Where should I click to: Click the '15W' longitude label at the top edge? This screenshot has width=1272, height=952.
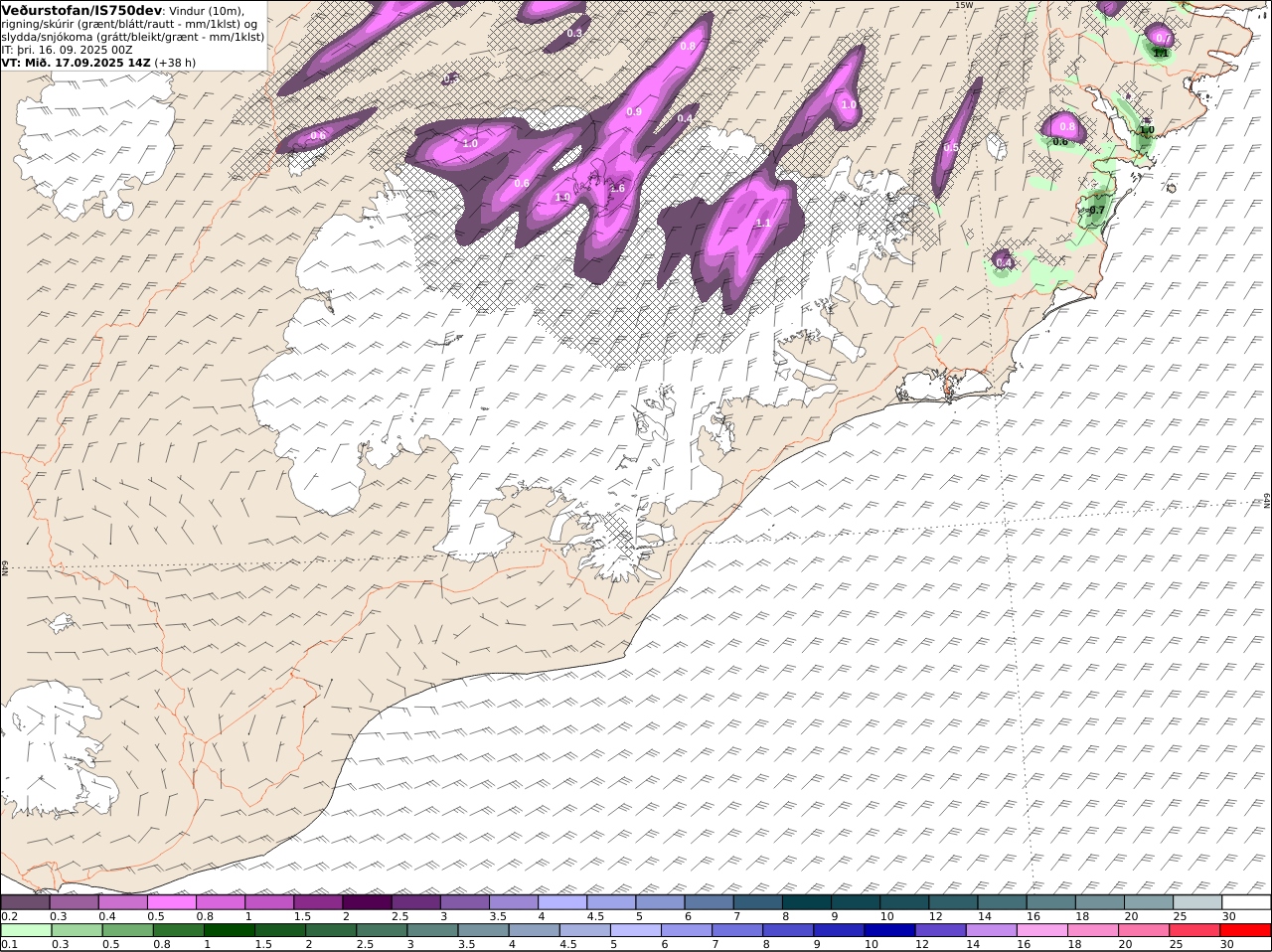[x=963, y=5]
